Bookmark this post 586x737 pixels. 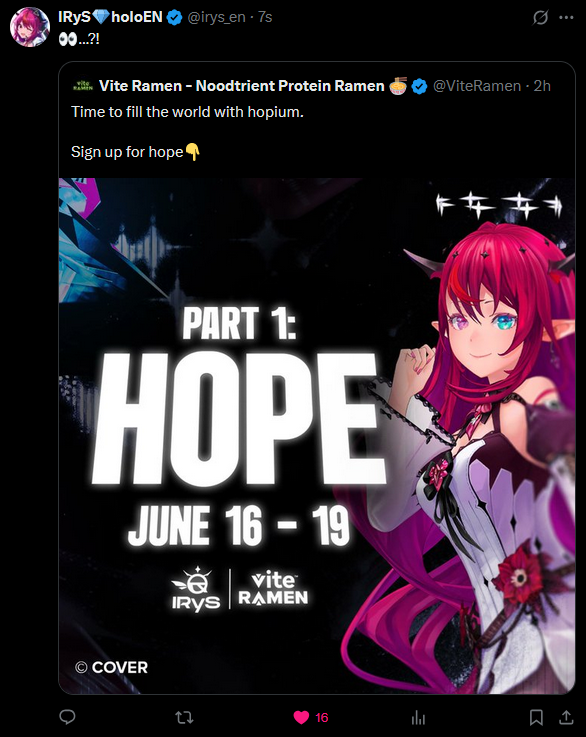click(536, 717)
